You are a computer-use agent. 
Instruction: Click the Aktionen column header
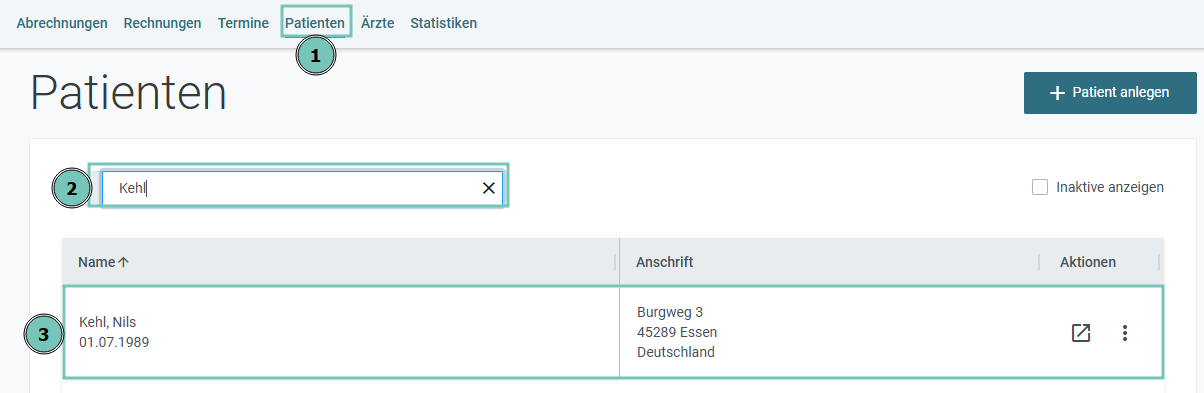[x=1088, y=262]
